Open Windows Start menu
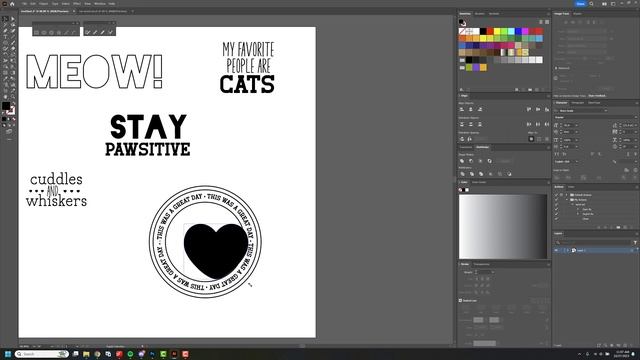The height and width of the screenshot is (360, 640). [x=7, y=354]
